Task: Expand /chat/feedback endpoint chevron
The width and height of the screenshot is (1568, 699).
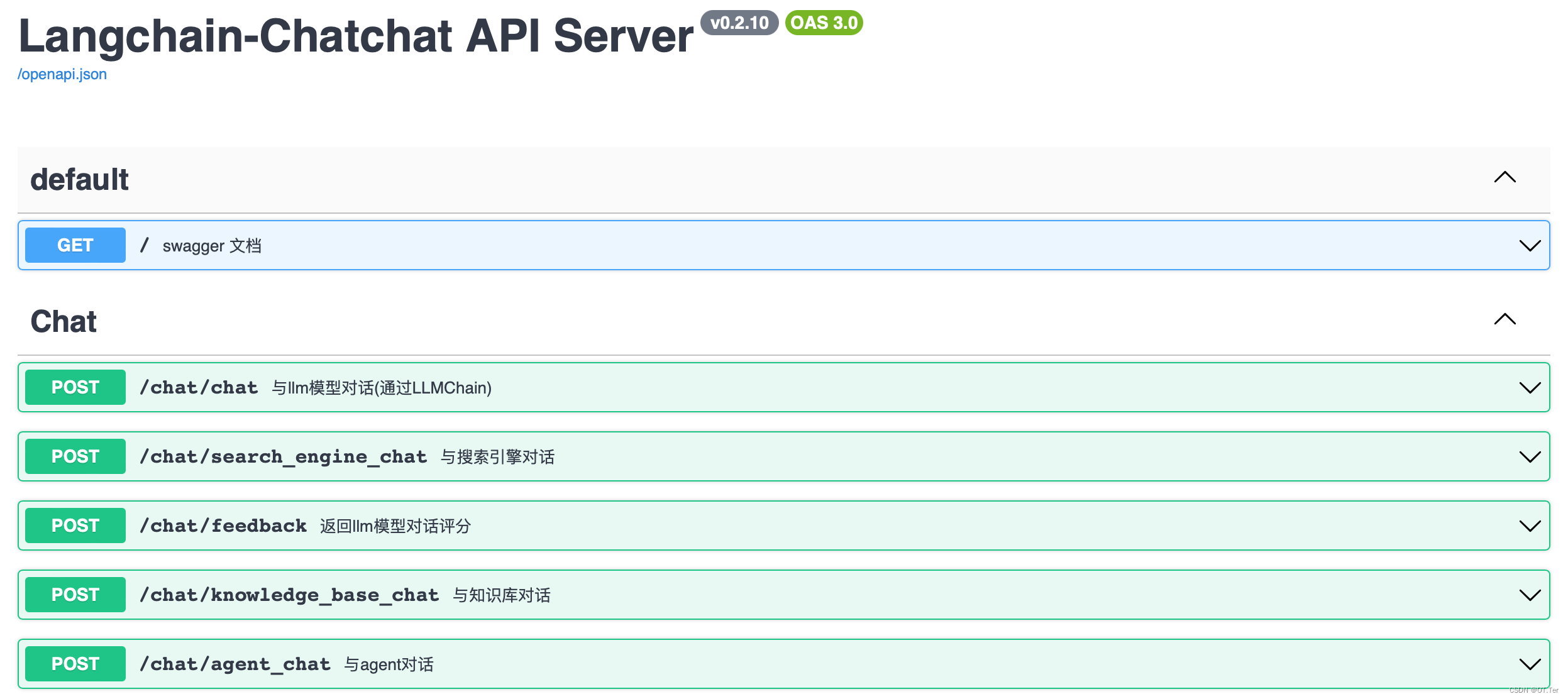Action: point(1529,526)
